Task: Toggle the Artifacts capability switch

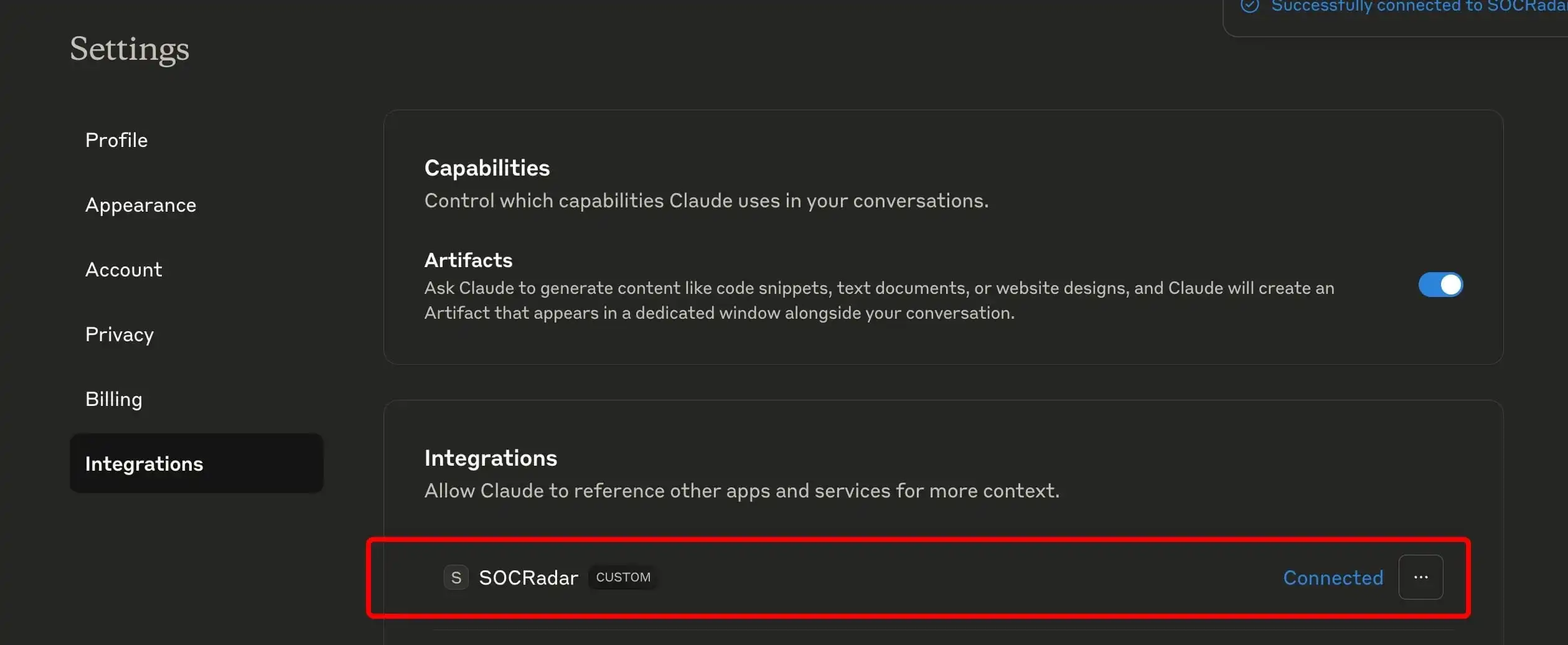Action: point(1440,285)
